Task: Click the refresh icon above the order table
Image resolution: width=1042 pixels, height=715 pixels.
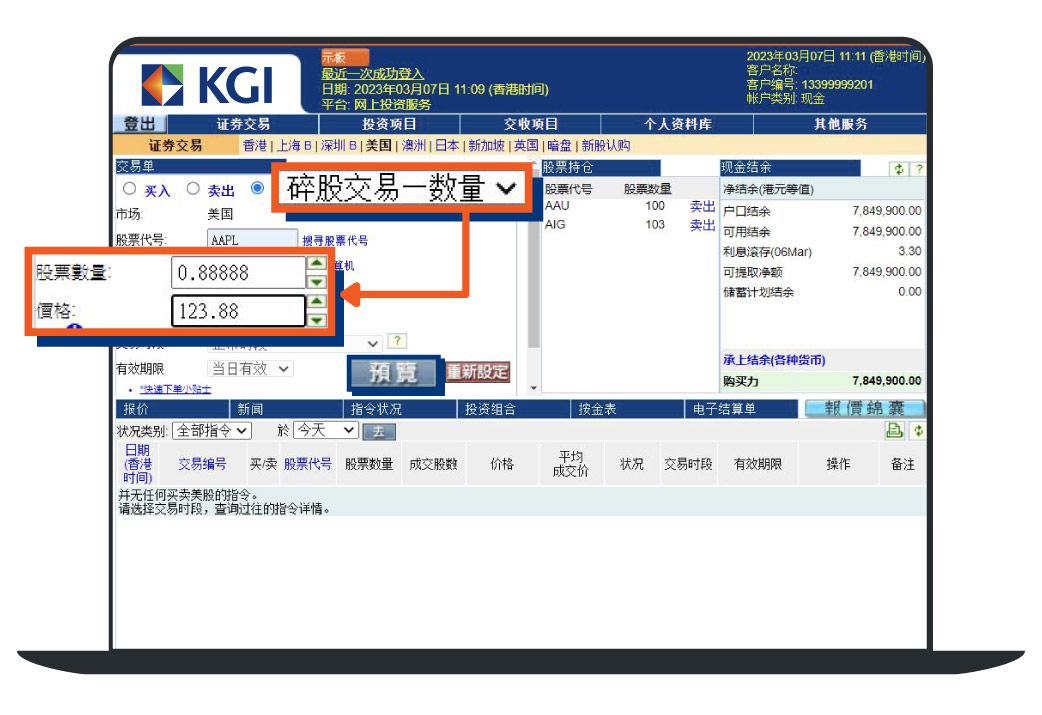Action: coord(918,430)
